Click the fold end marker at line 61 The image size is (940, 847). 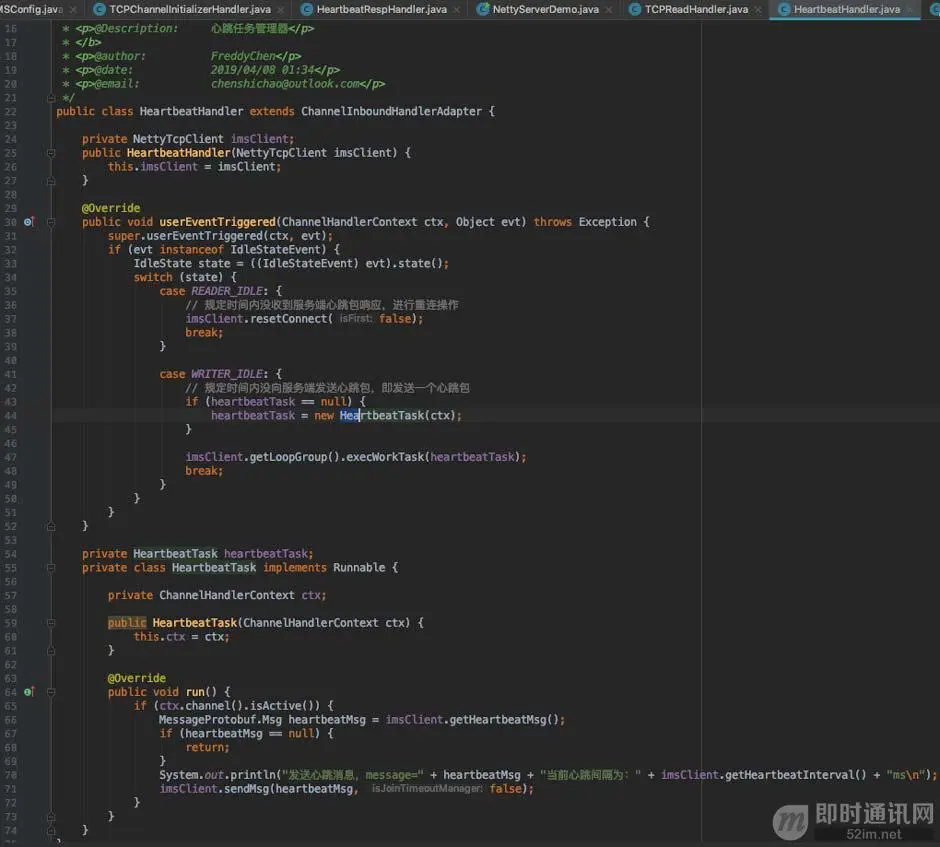point(51,650)
